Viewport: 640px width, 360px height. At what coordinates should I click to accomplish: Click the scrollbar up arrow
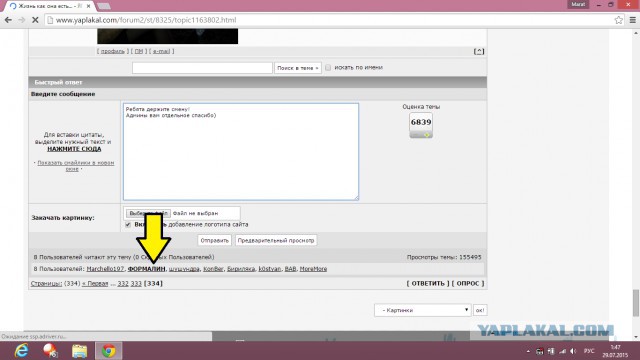636,32
